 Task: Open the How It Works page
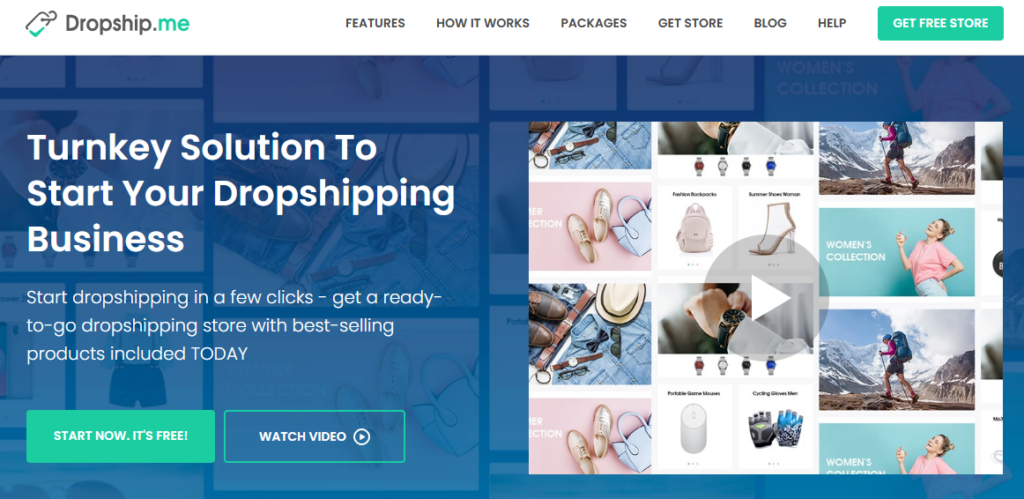(x=483, y=23)
